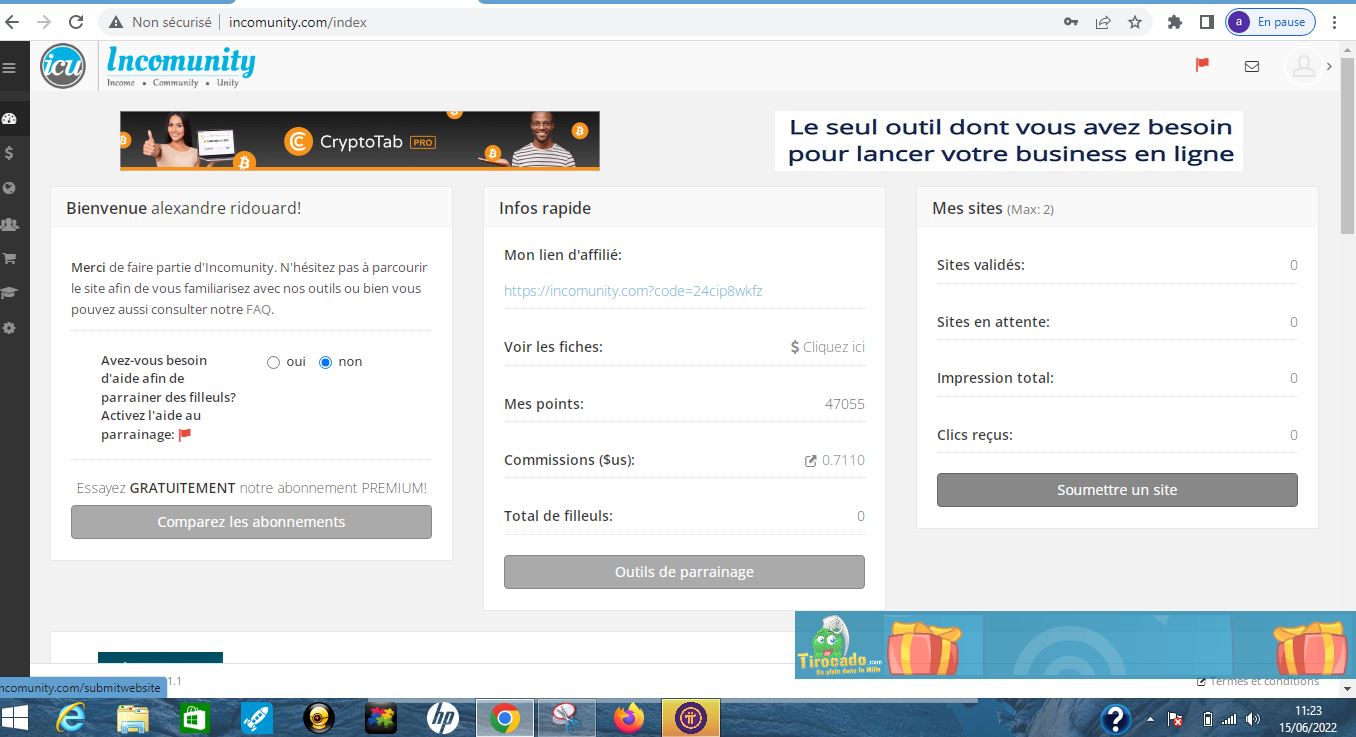Screen dimensions: 1356x737
Task: Expand the arrow next to user avatar
Action: (x=1329, y=66)
